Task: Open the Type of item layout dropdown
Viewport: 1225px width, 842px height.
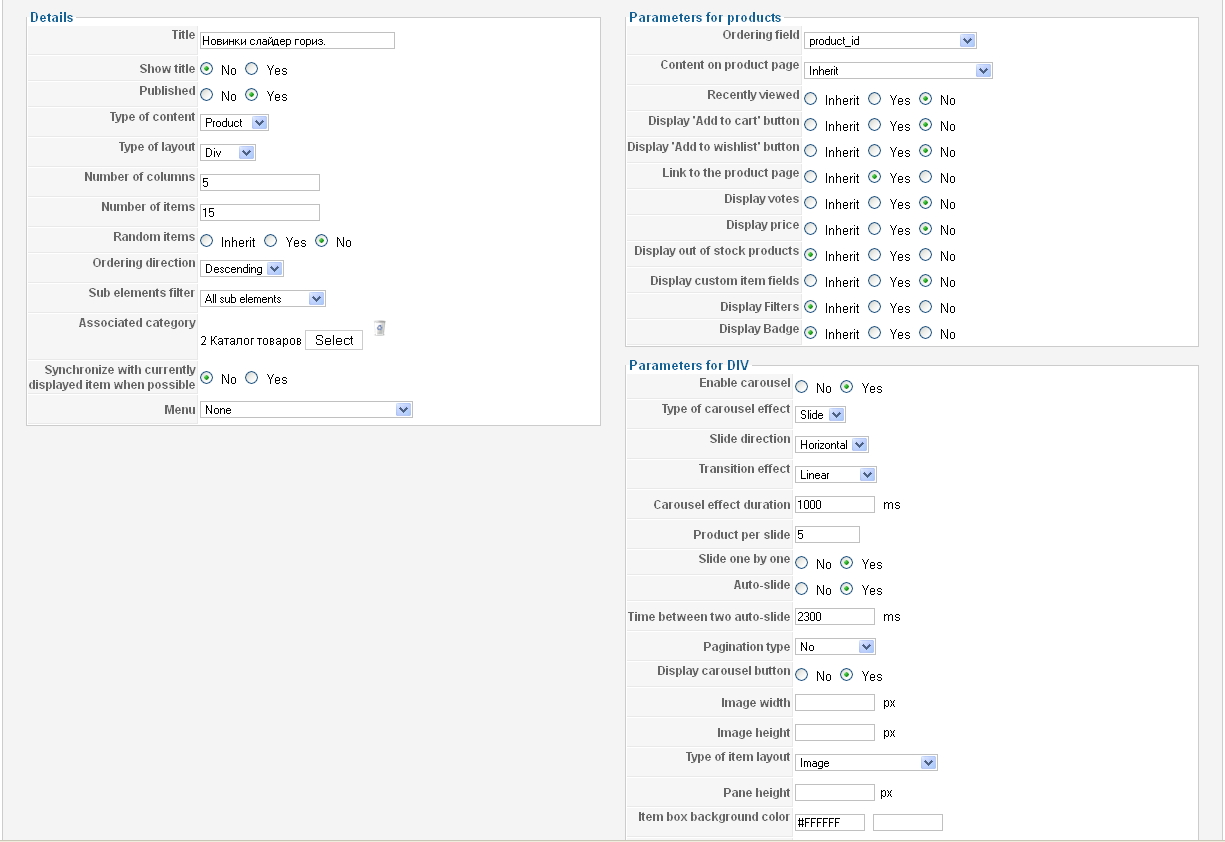Action: pyautogui.click(x=866, y=763)
